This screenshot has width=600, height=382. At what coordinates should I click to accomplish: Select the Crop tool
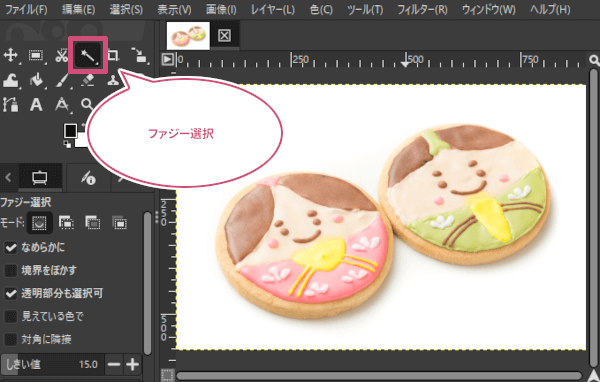click(x=113, y=56)
